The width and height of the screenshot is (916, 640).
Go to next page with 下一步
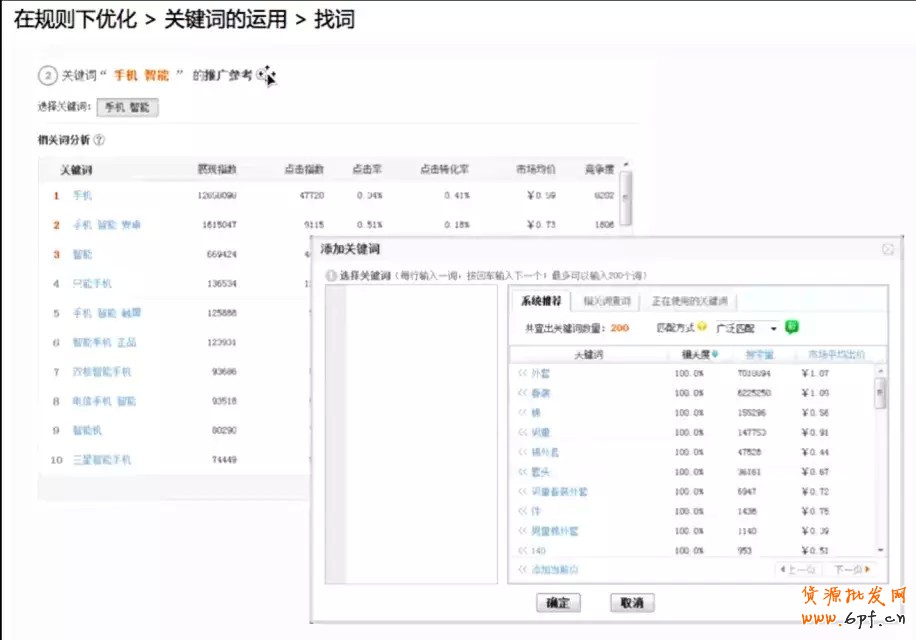(x=852, y=569)
